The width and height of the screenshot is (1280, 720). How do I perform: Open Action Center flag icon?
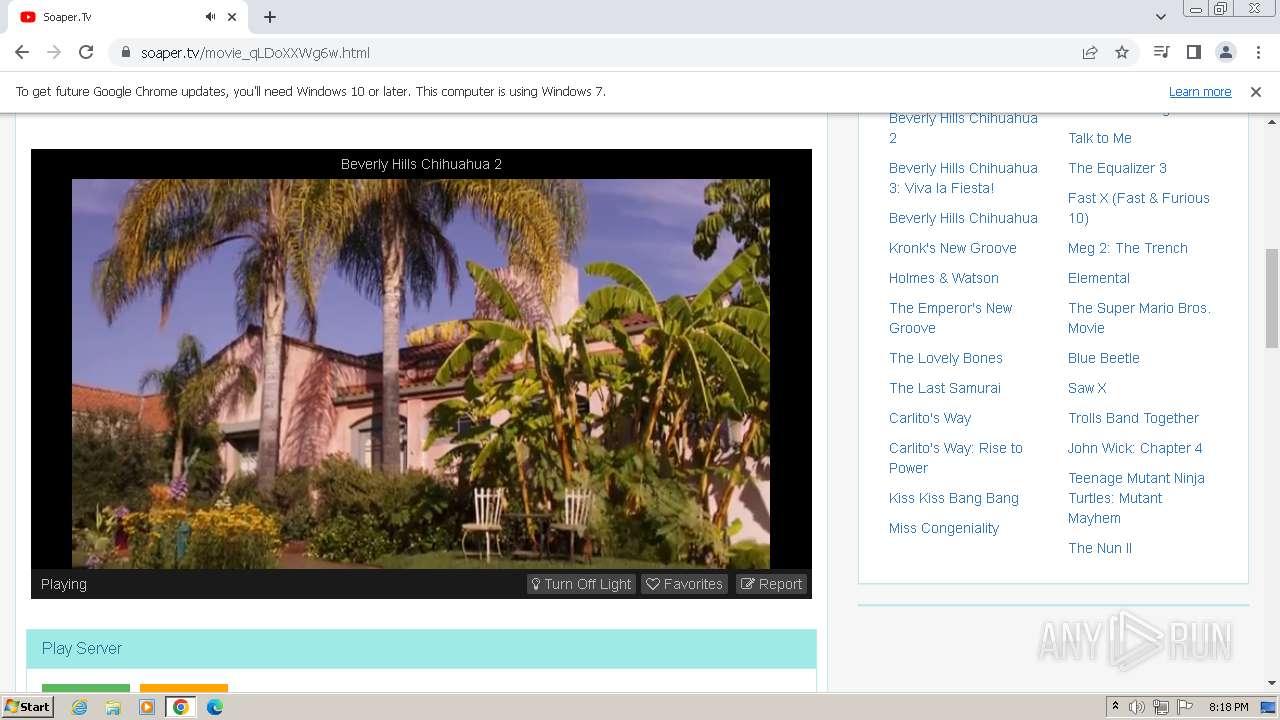[x=1185, y=707]
